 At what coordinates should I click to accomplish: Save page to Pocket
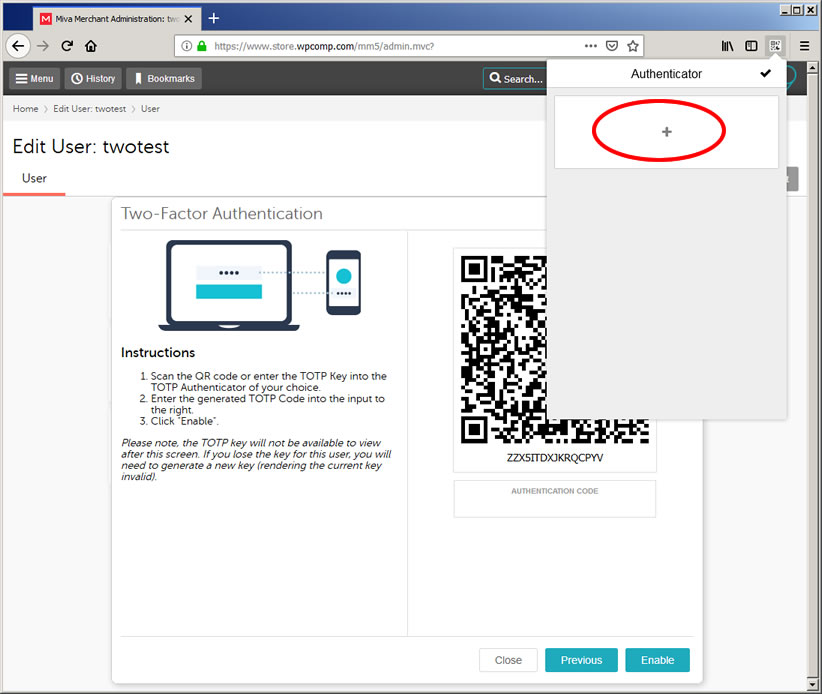[612, 46]
